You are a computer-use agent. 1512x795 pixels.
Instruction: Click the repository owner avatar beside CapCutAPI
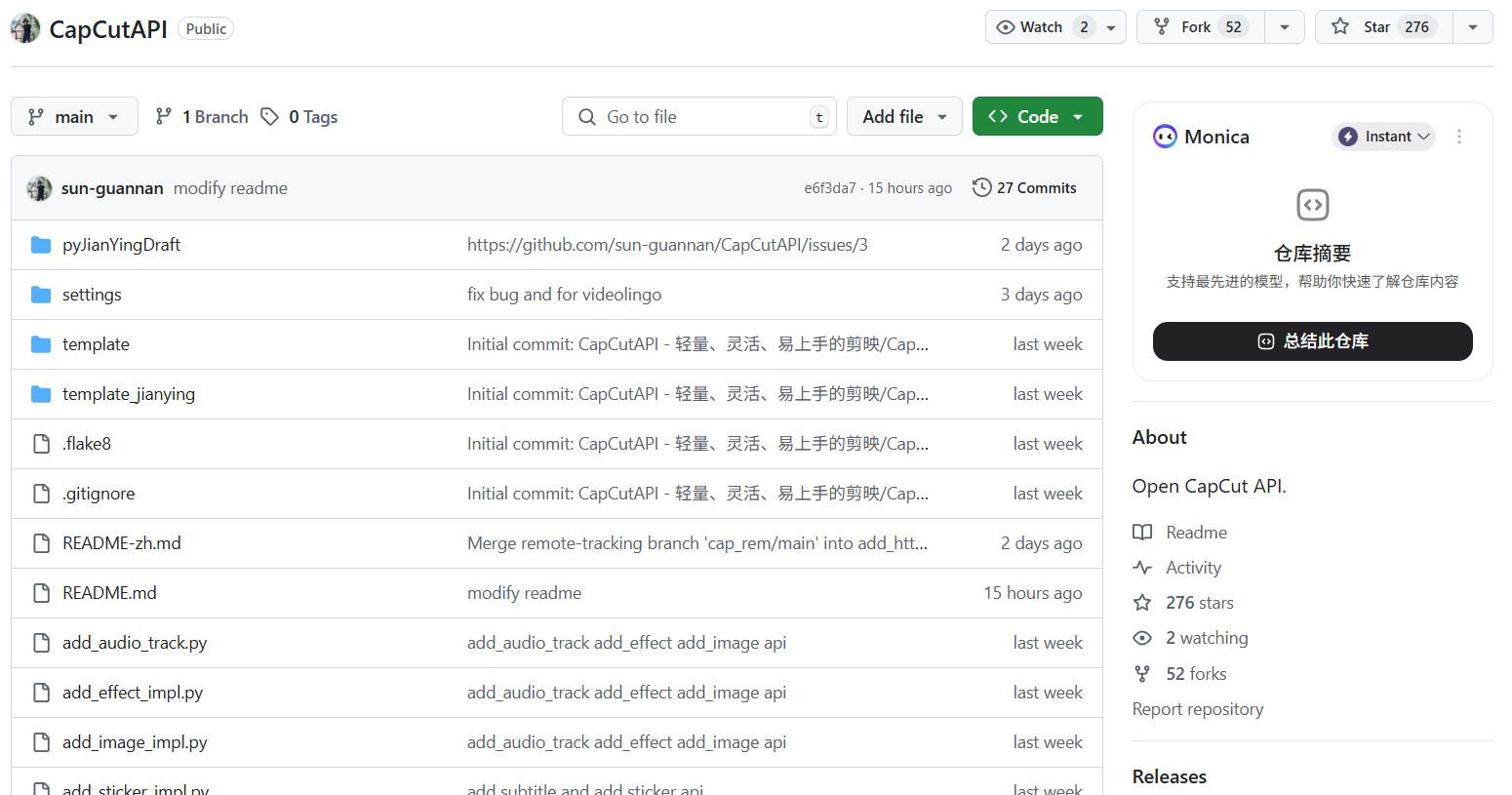(x=25, y=28)
